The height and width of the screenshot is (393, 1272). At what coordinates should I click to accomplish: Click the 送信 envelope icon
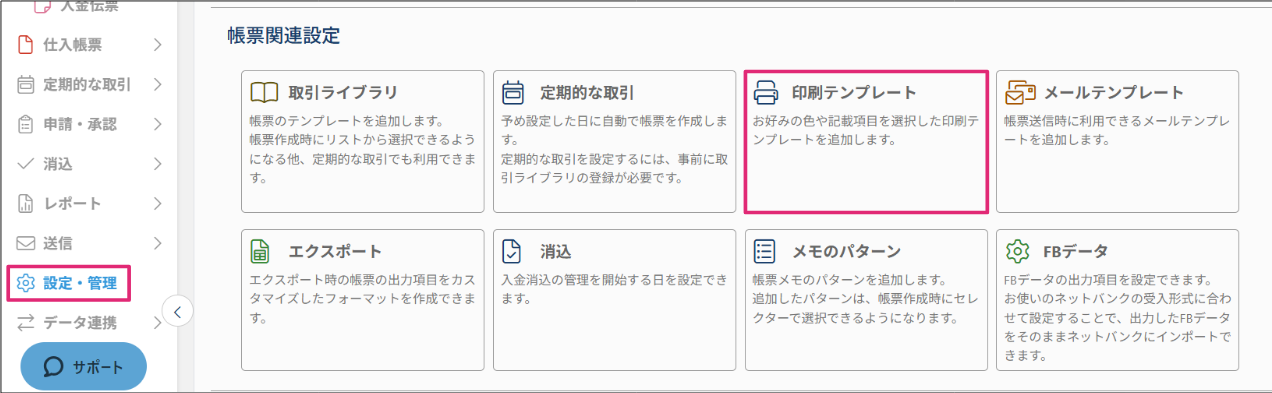coord(26,243)
